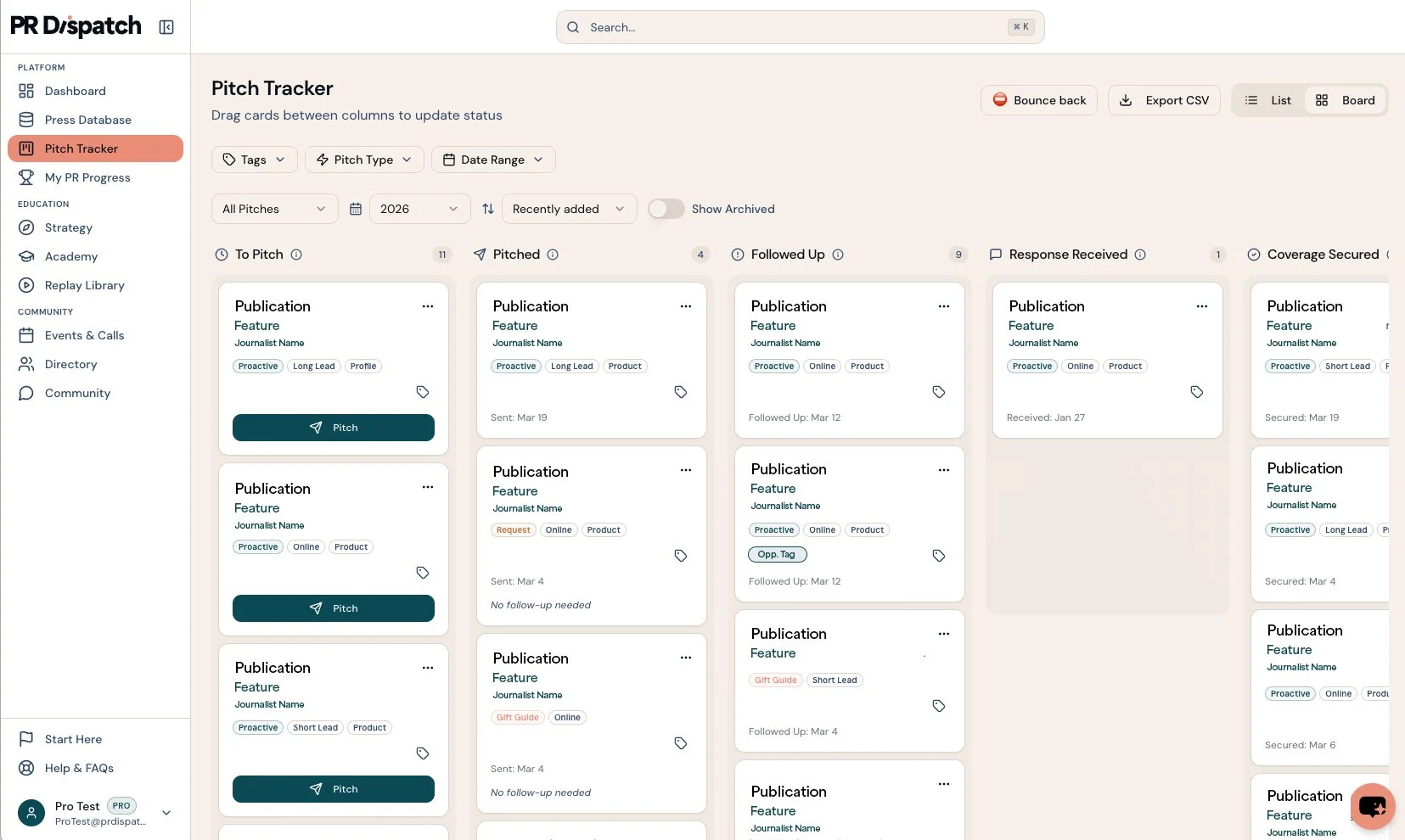Open the Replay Library section
Viewport: 1405px width, 840px height.
(x=84, y=285)
